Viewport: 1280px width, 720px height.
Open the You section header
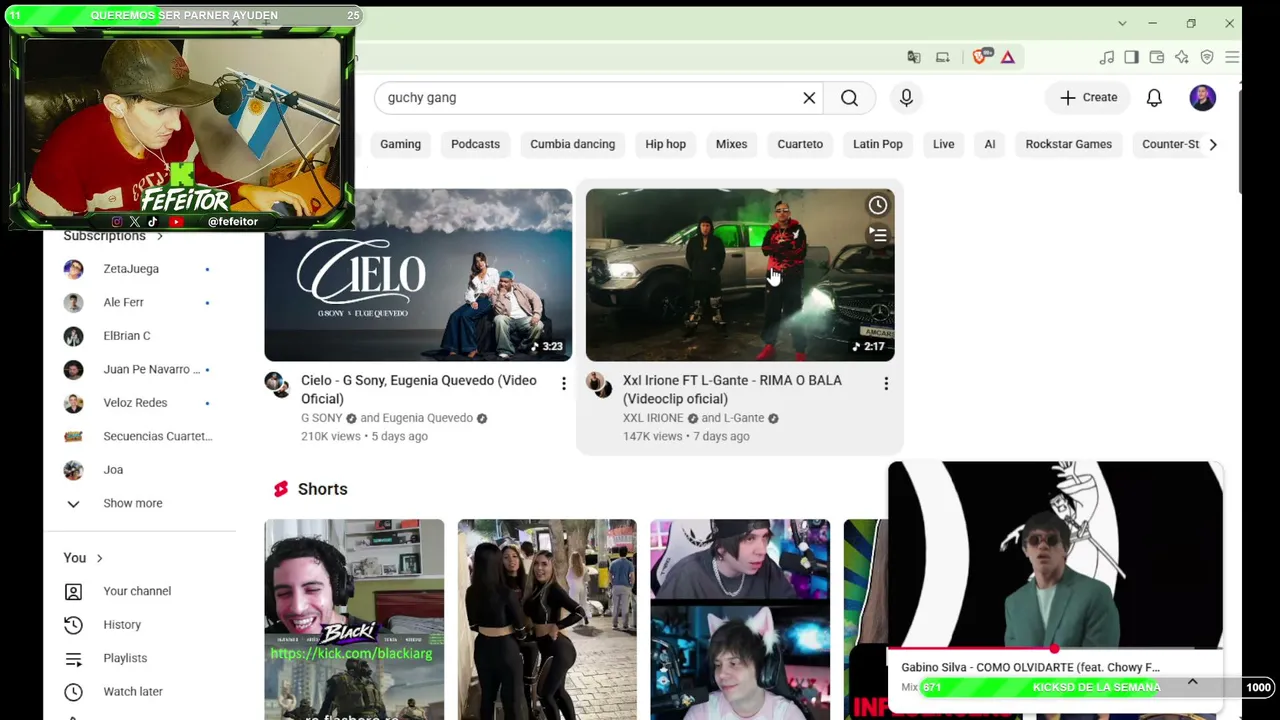coord(83,558)
